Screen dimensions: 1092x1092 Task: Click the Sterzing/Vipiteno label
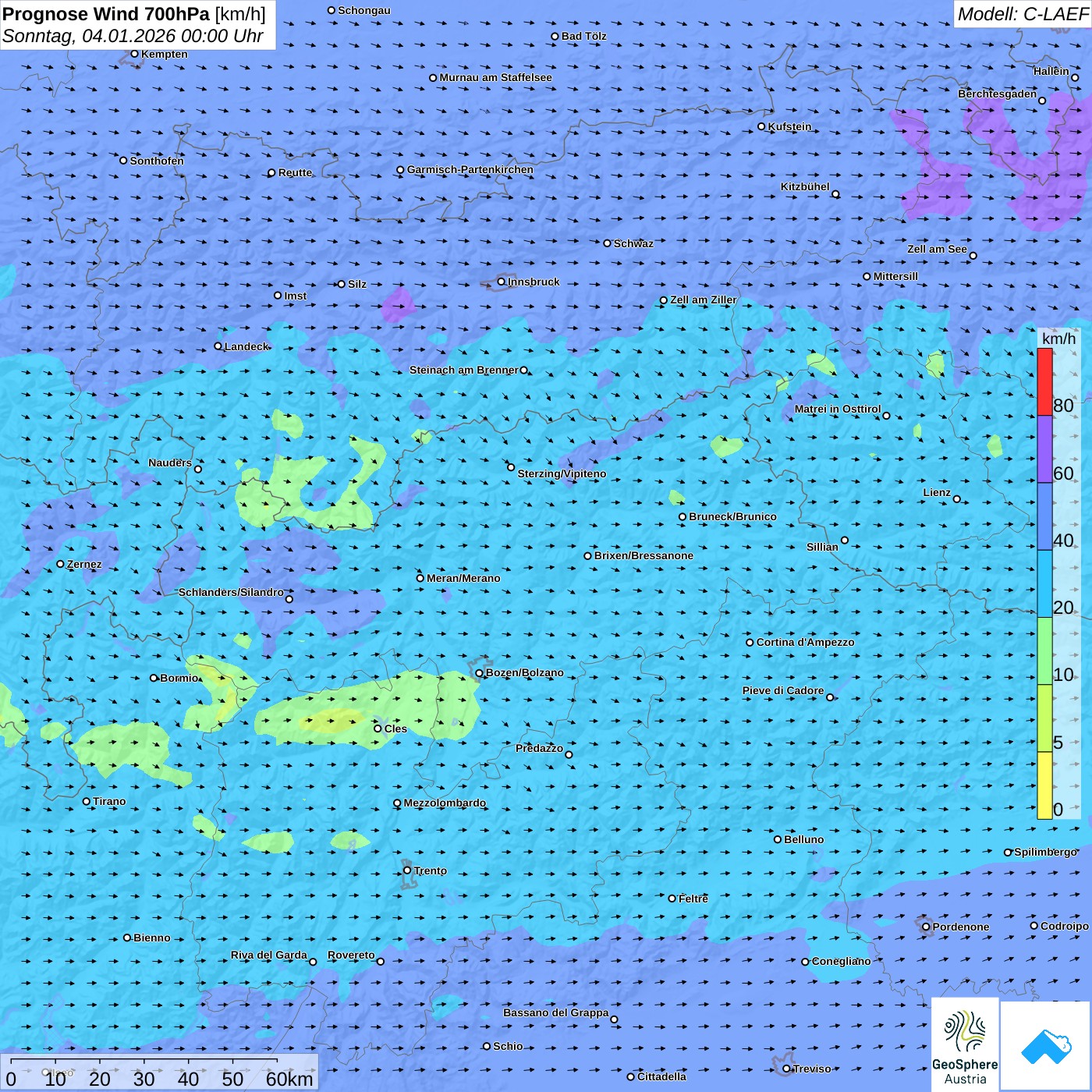tap(562, 473)
